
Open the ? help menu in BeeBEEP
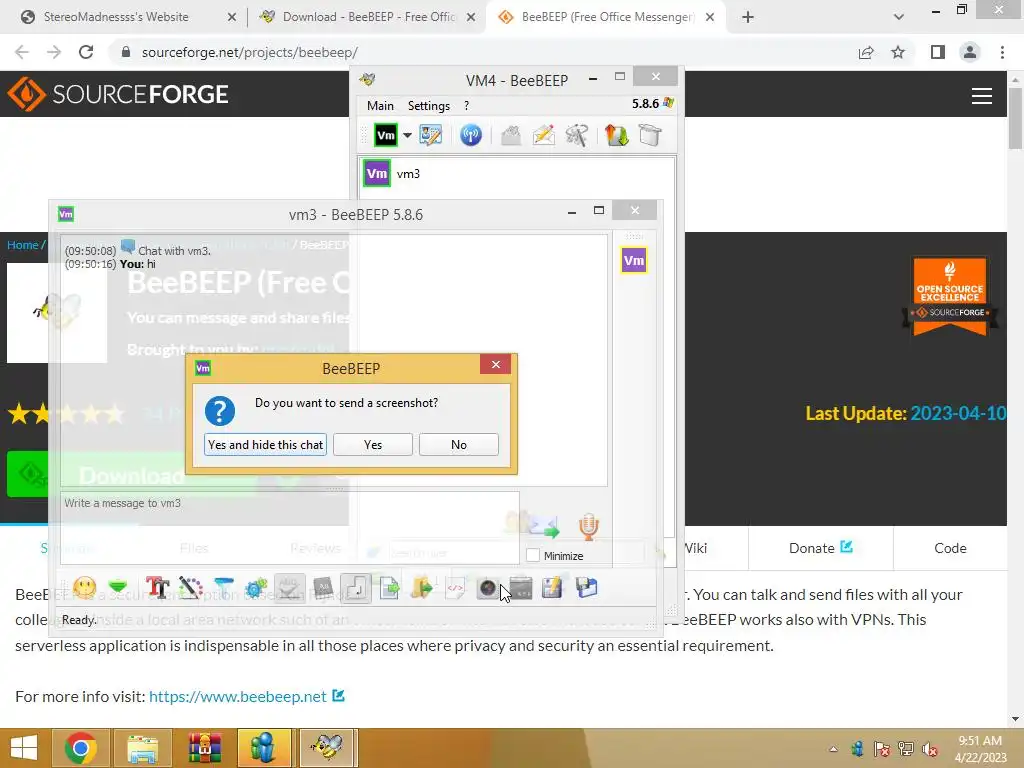point(466,106)
